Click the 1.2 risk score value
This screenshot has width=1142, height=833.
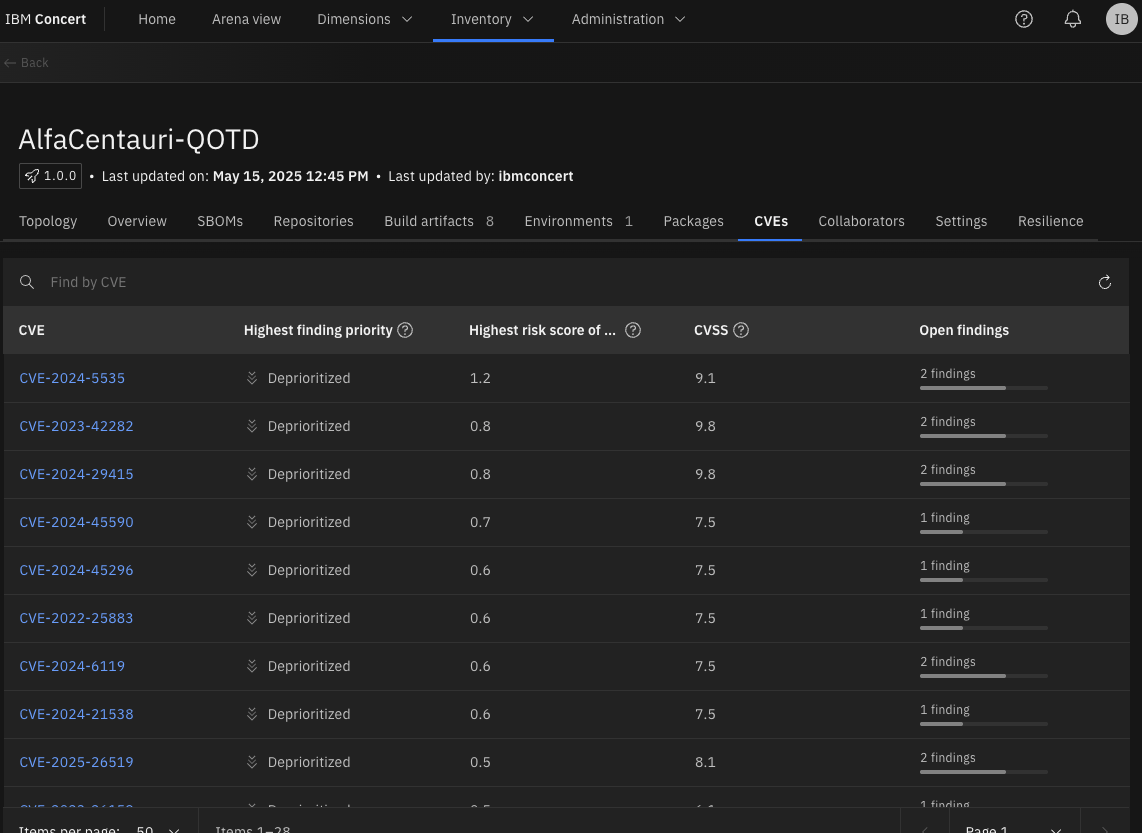coord(480,378)
